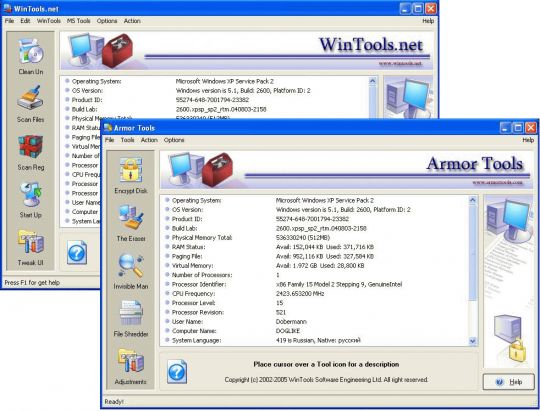Image resolution: width=540 pixels, height=411 pixels.
Task: Open the Encrypt Disk tool in Armor Tools
Action: tap(131, 176)
